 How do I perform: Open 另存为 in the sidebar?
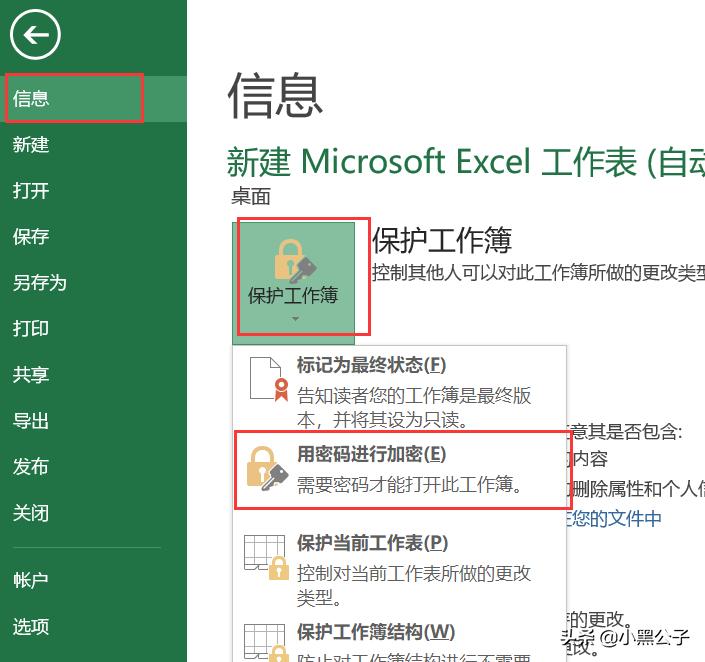[93, 283]
